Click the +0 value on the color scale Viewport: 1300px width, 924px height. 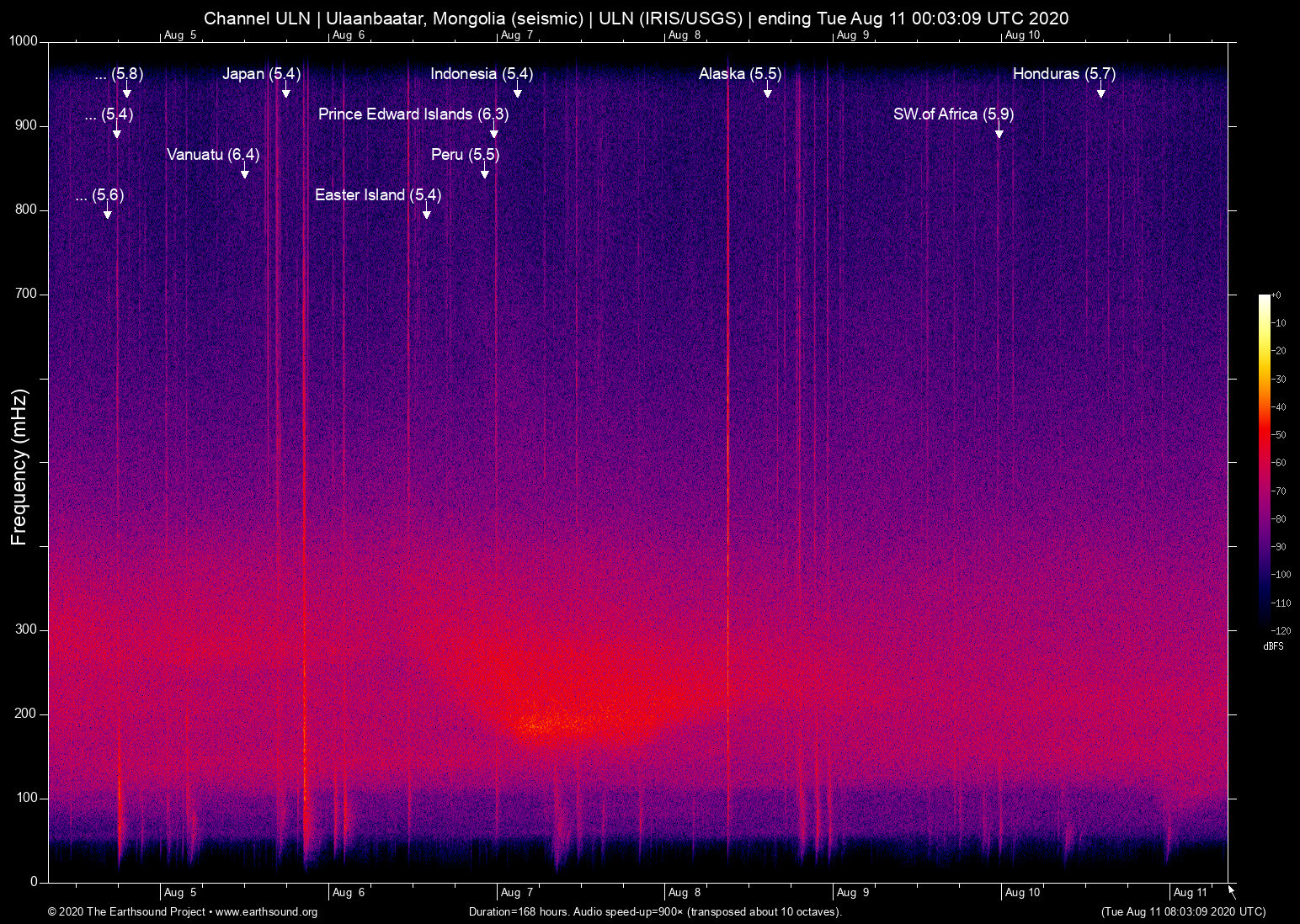1276,295
